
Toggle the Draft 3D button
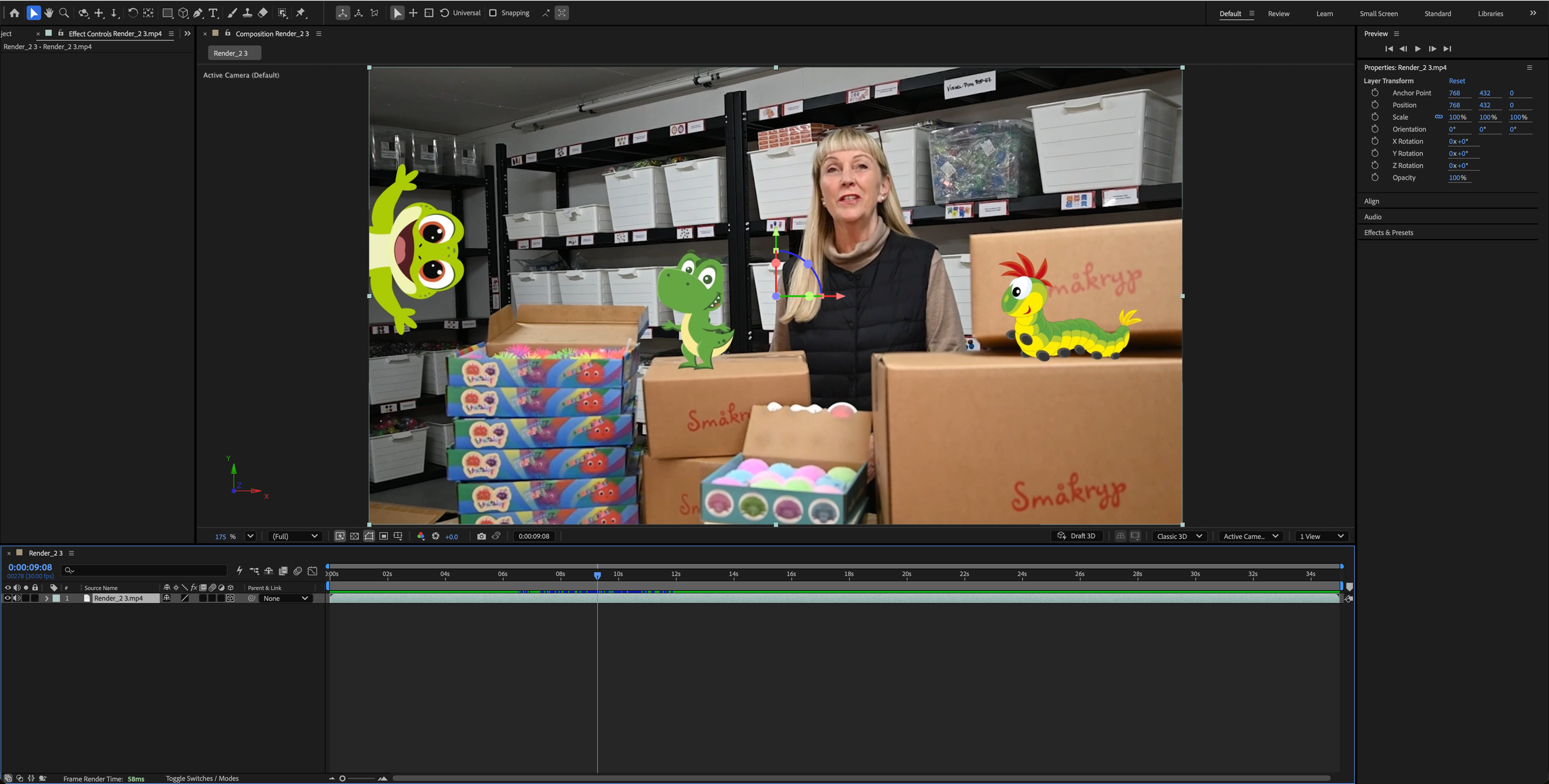pyautogui.click(x=1077, y=536)
